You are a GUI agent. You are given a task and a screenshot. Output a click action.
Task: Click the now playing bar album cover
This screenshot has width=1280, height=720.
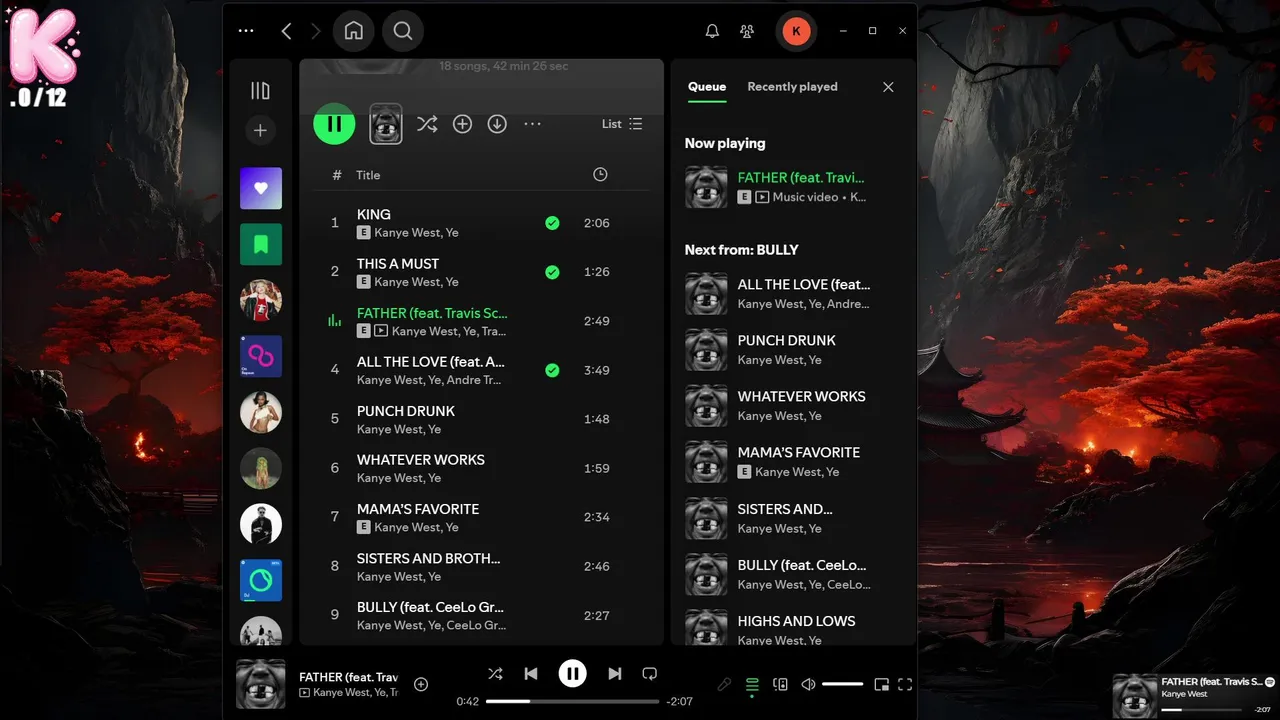tap(261, 684)
